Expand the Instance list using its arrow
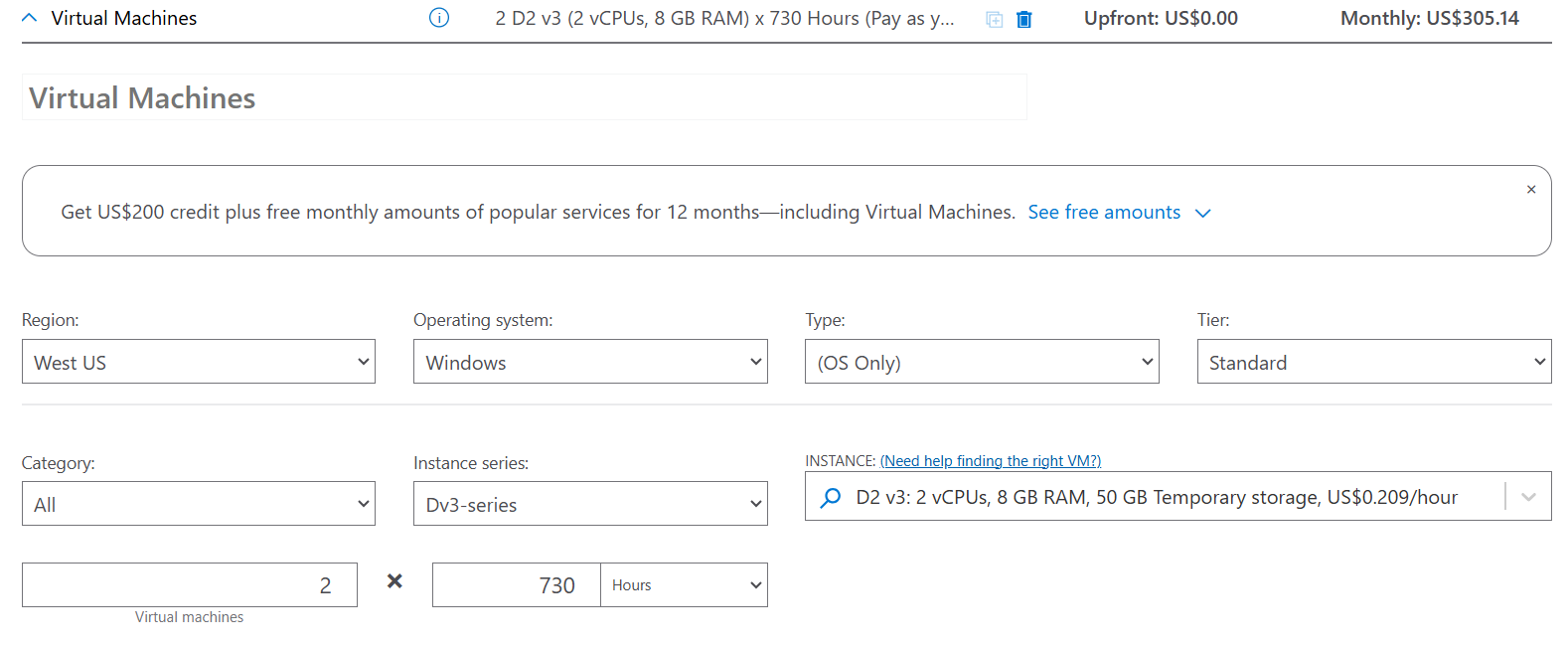The width and height of the screenshot is (1568, 646). click(x=1528, y=497)
